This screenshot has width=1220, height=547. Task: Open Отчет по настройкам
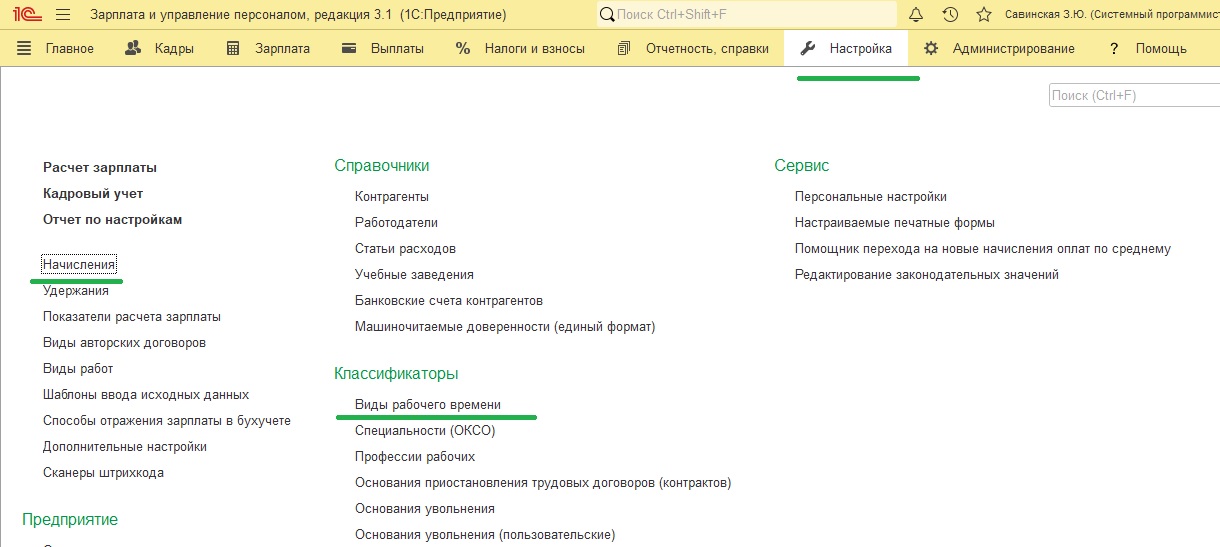click(113, 220)
